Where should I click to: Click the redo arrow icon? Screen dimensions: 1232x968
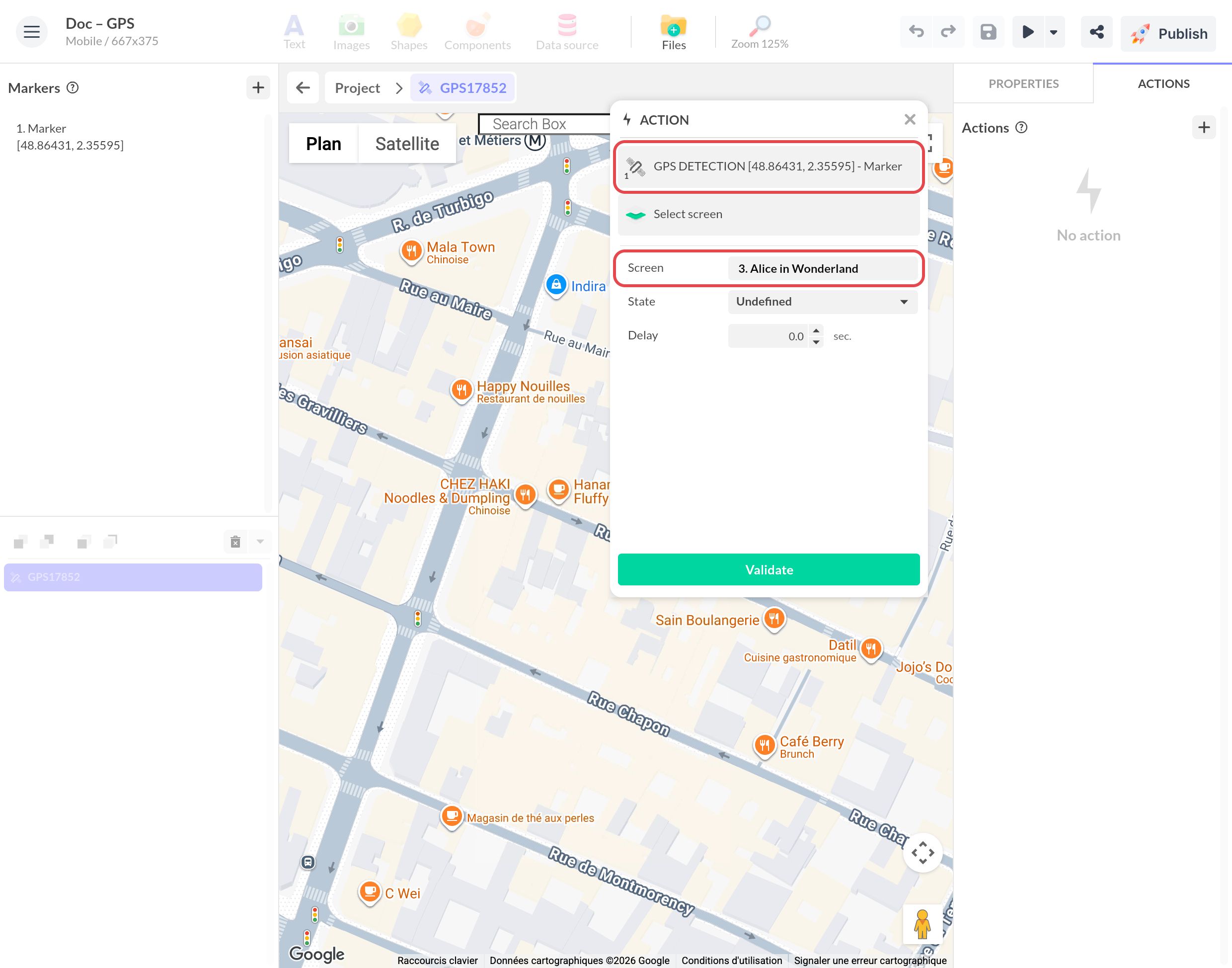pyautogui.click(x=948, y=32)
